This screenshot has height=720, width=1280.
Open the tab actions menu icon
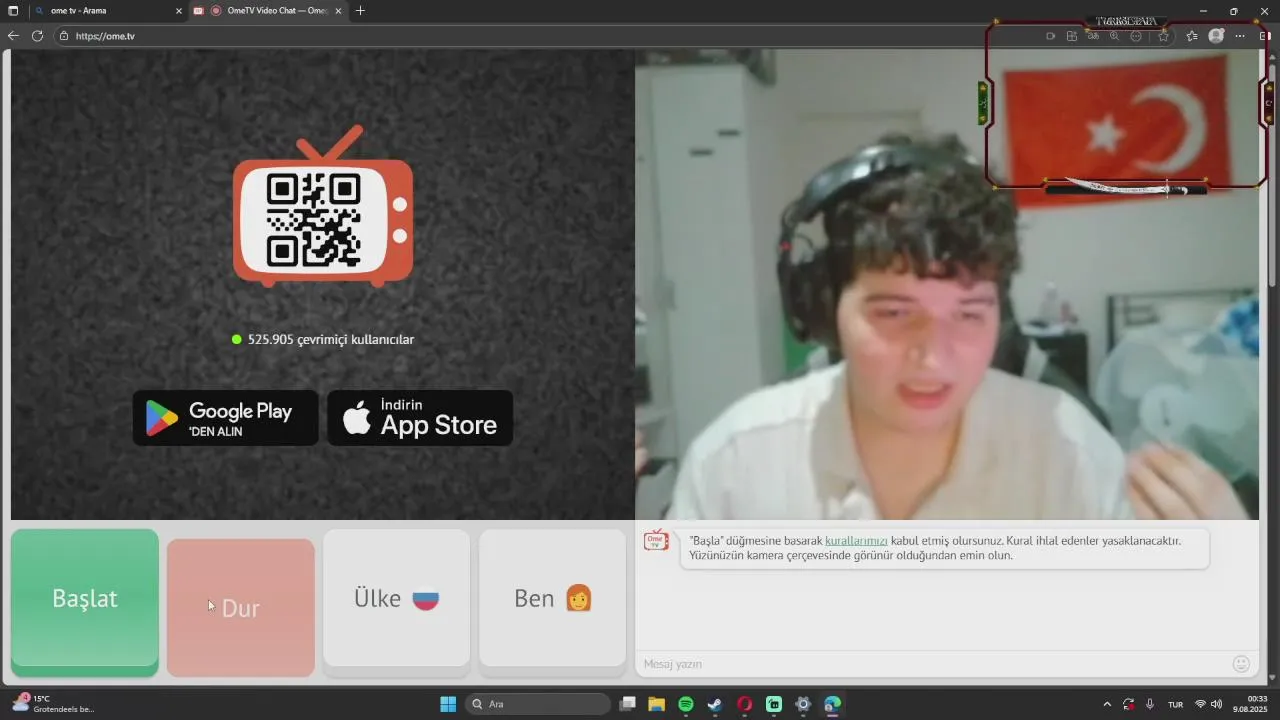[x=13, y=11]
